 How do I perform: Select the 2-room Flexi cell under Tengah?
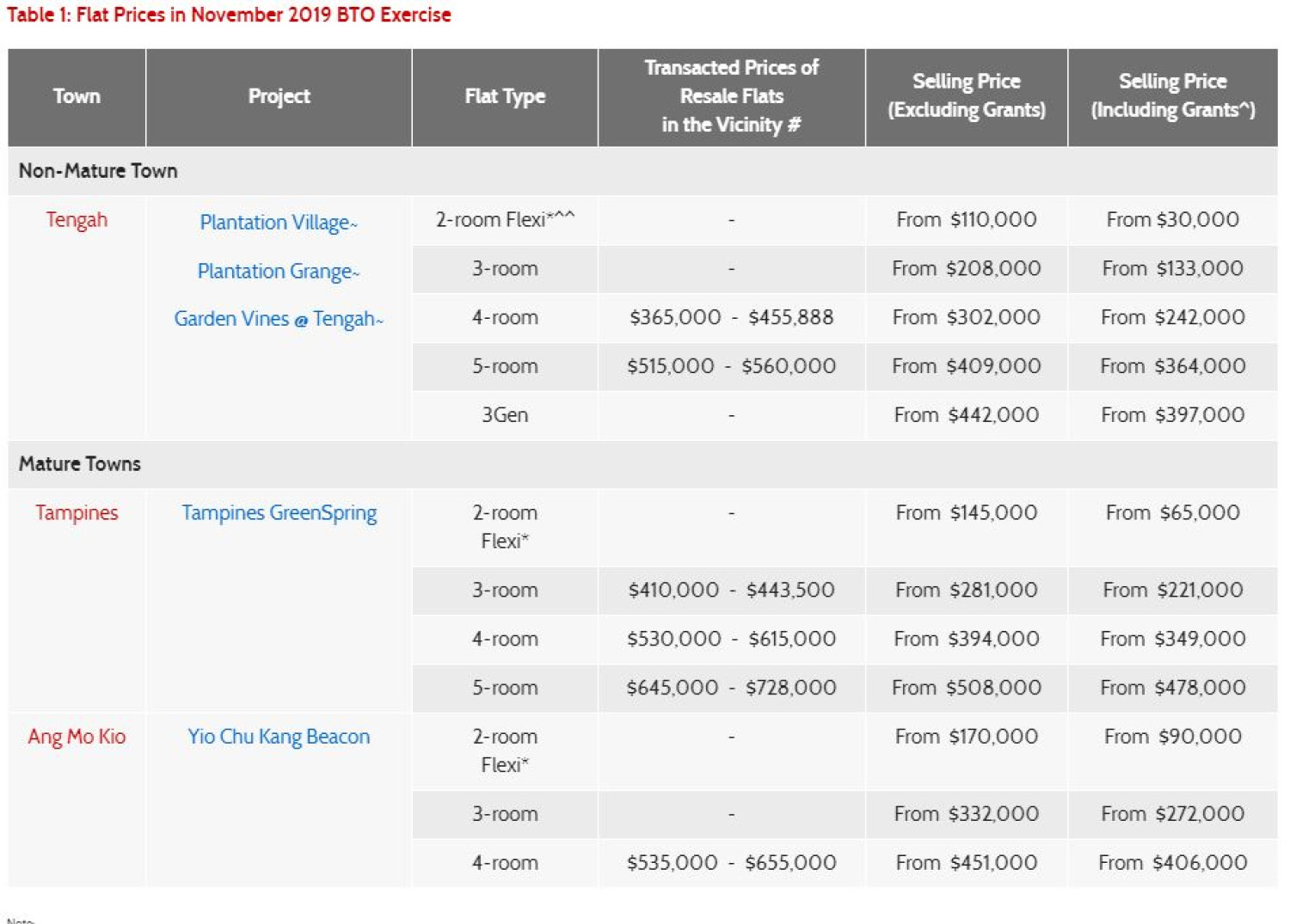point(504,219)
